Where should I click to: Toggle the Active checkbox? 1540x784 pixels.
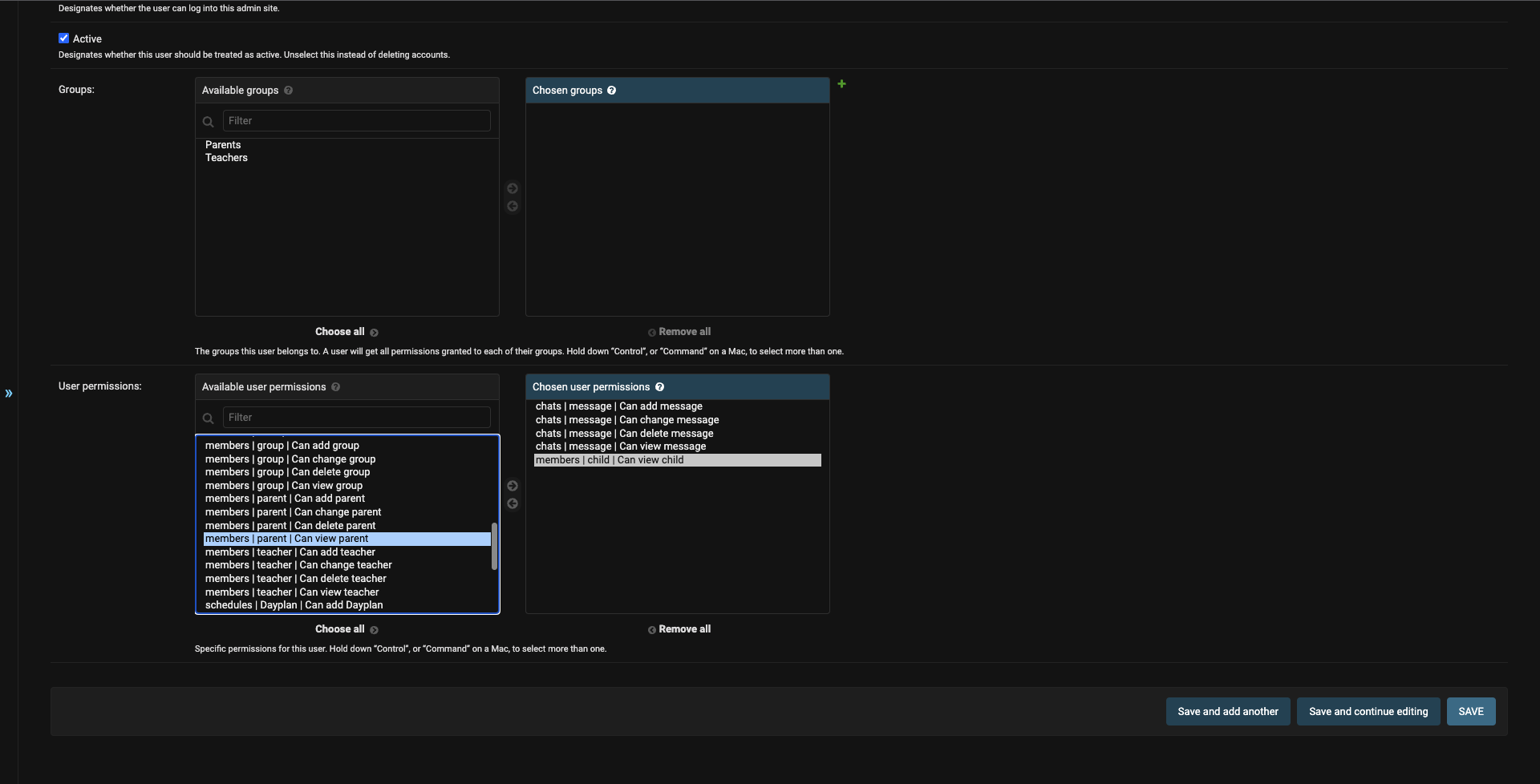click(63, 38)
